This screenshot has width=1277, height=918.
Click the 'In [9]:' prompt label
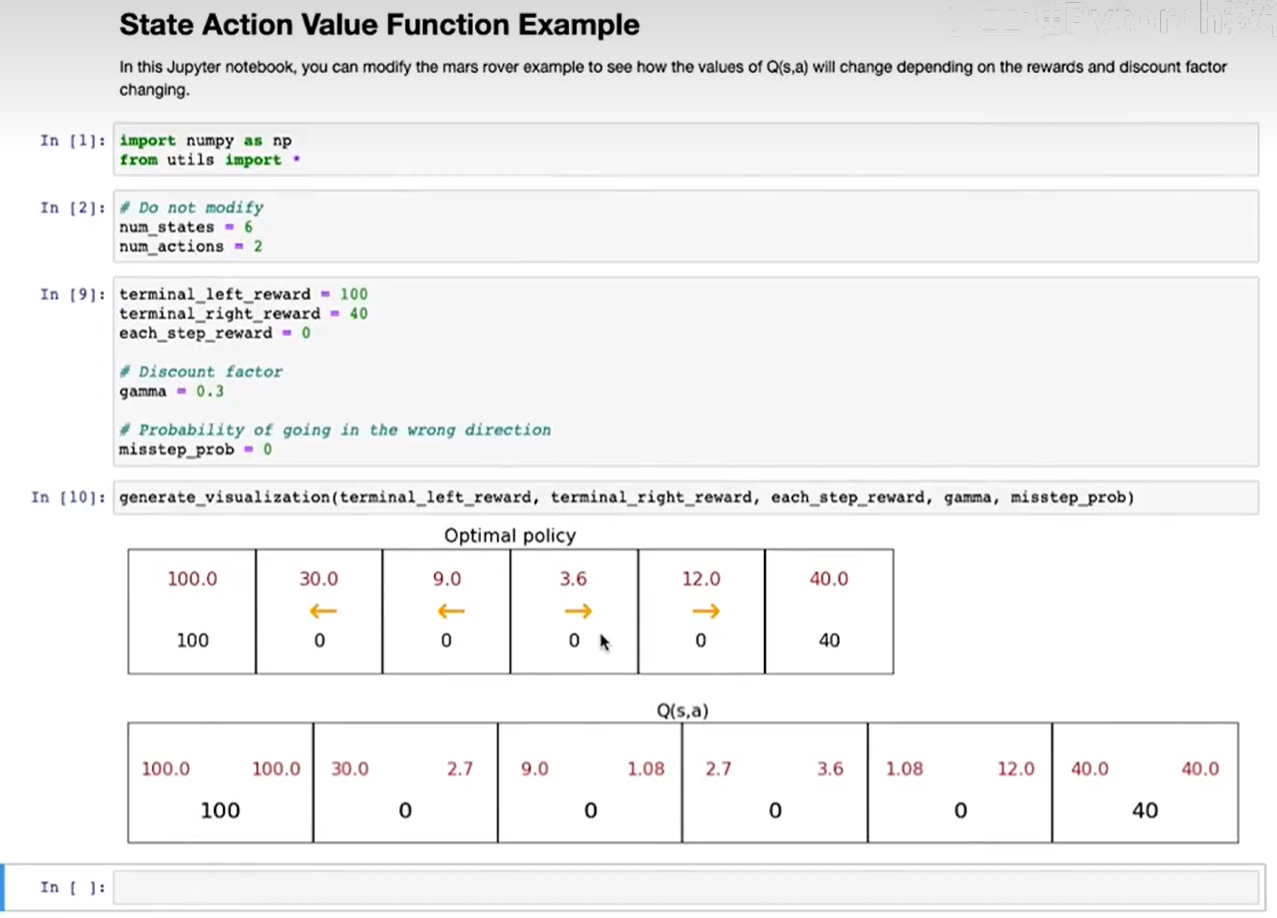coord(72,294)
